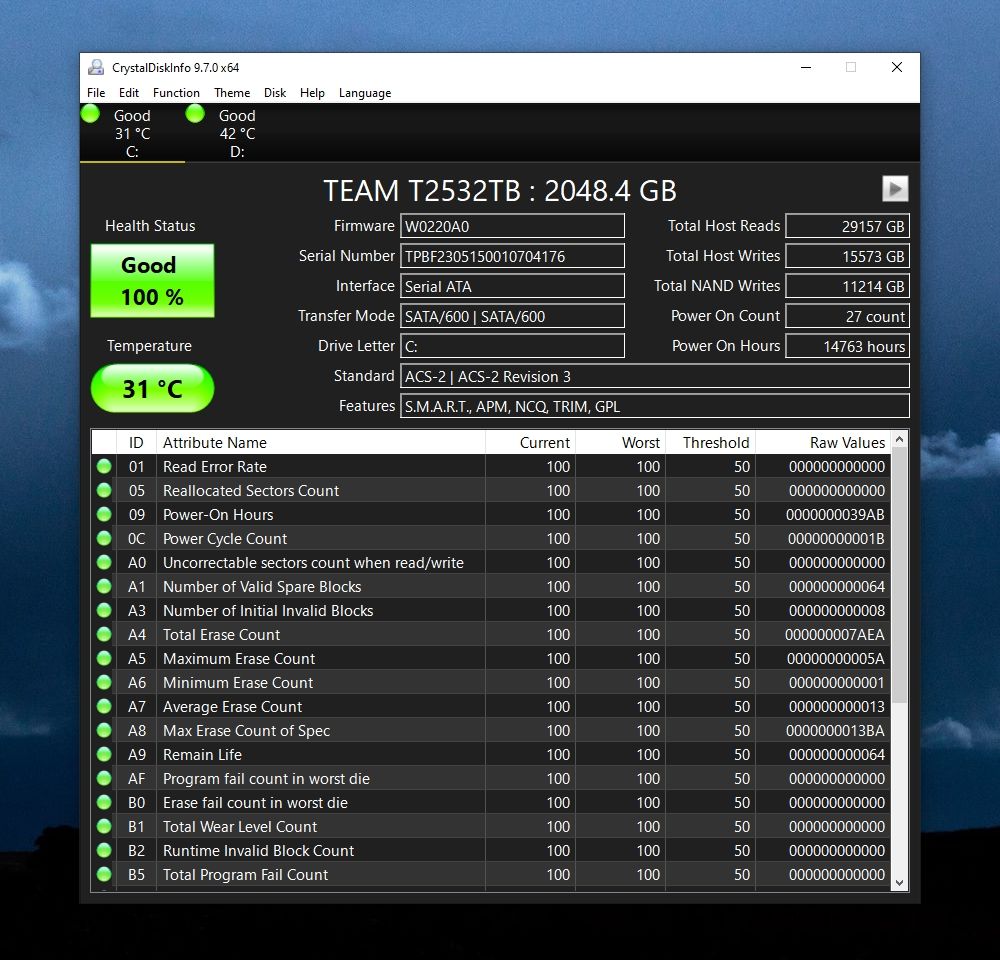Image resolution: width=1000 pixels, height=960 pixels.
Task: Click the Features field with S.M.A.R.T.
Action: [654, 406]
